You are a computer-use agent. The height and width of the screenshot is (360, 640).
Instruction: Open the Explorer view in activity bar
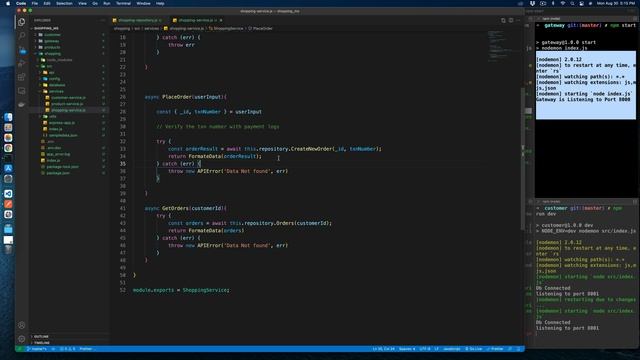[21, 22]
